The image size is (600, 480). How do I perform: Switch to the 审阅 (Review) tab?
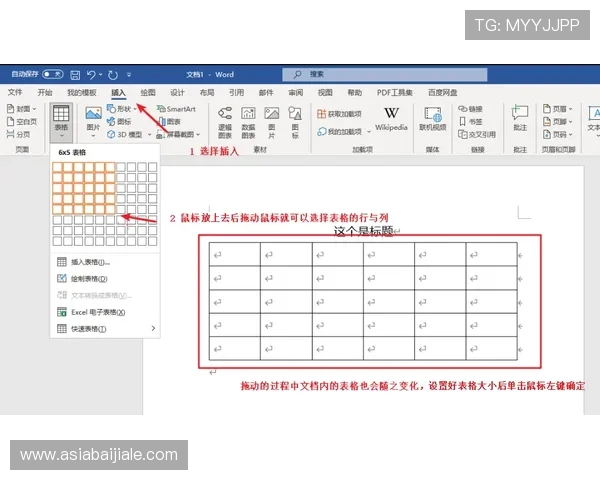(295, 92)
